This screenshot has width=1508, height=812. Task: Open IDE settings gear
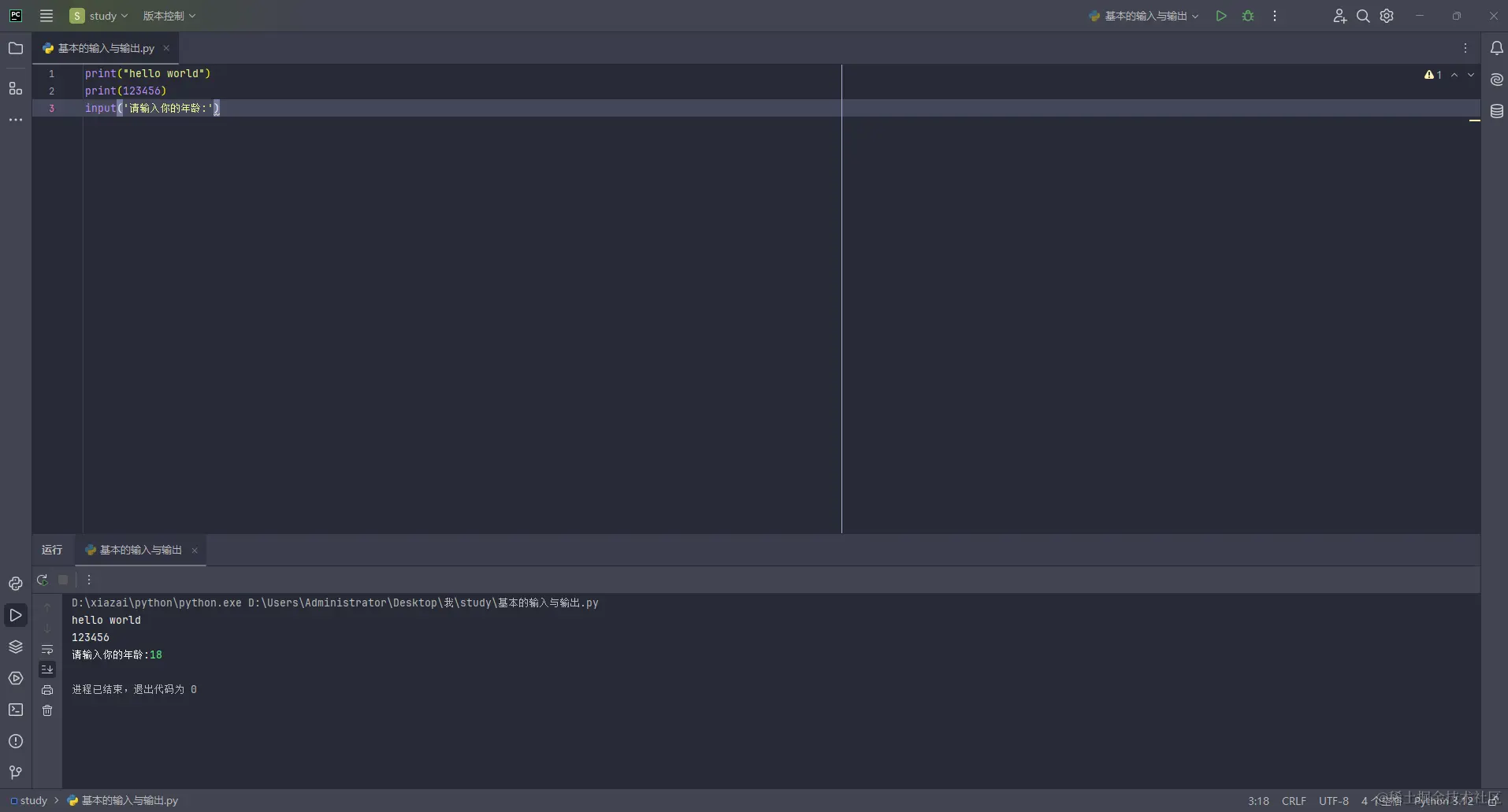point(1387,16)
